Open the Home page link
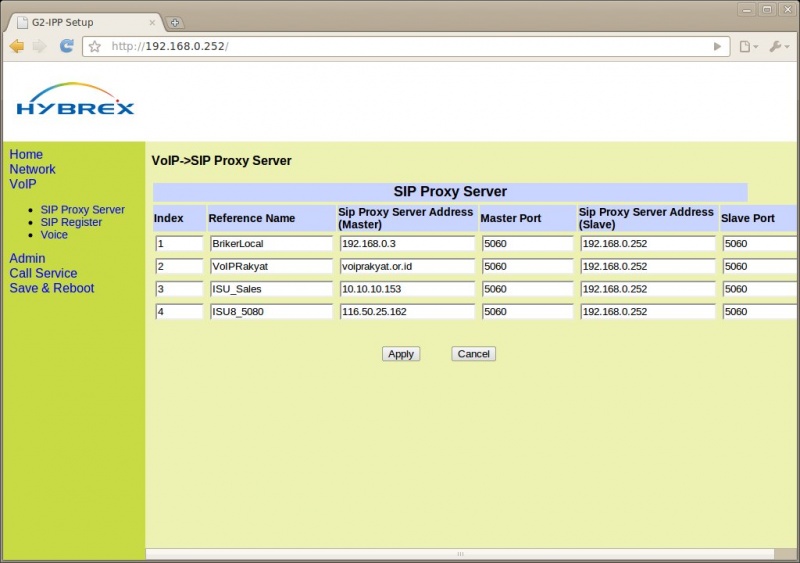 click(26, 154)
